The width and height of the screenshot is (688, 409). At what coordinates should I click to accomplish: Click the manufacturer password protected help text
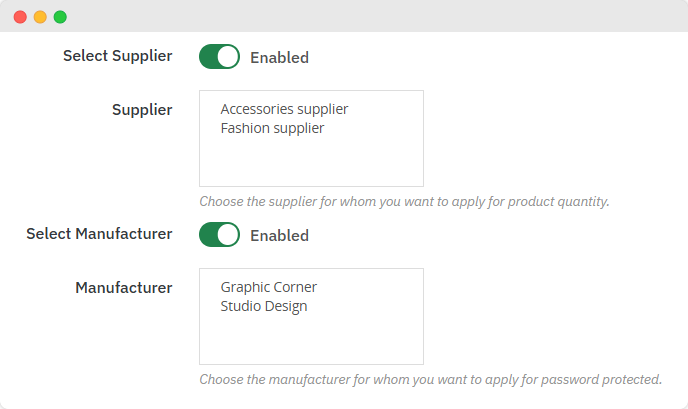pos(430,379)
